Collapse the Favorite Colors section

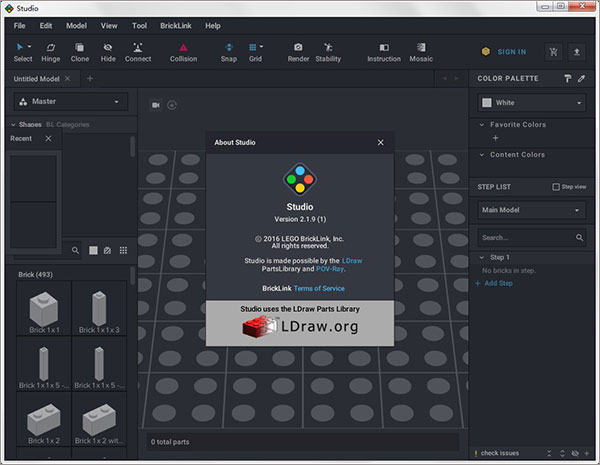tap(482, 125)
